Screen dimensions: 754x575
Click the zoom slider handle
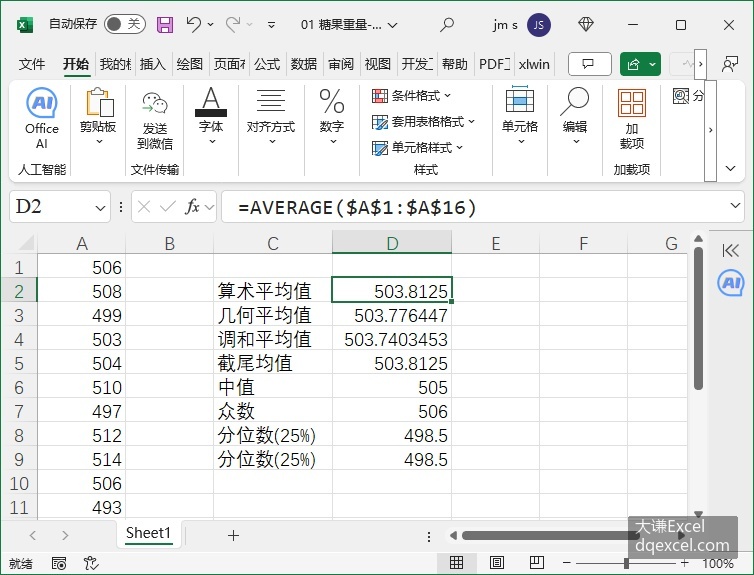click(x=626, y=562)
